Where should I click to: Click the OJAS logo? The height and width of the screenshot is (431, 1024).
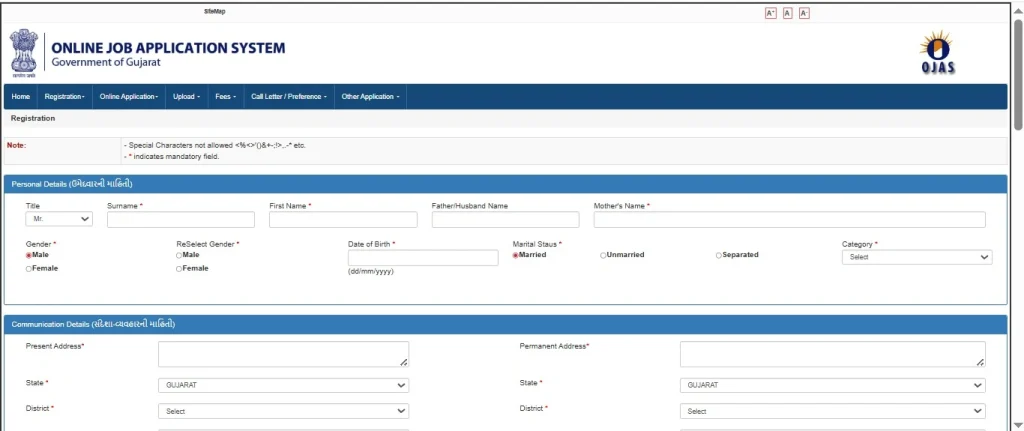click(x=937, y=52)
